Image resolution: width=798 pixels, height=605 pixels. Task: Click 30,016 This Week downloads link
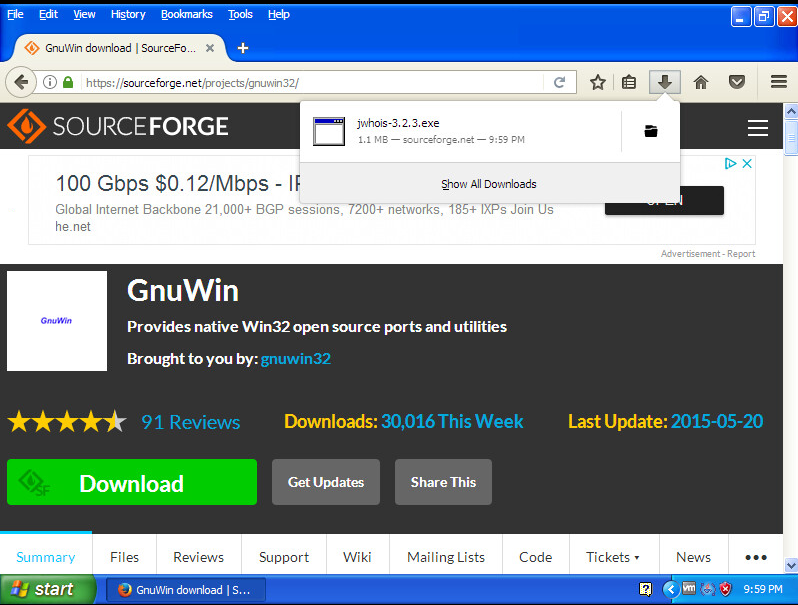(x=452, y=421)
